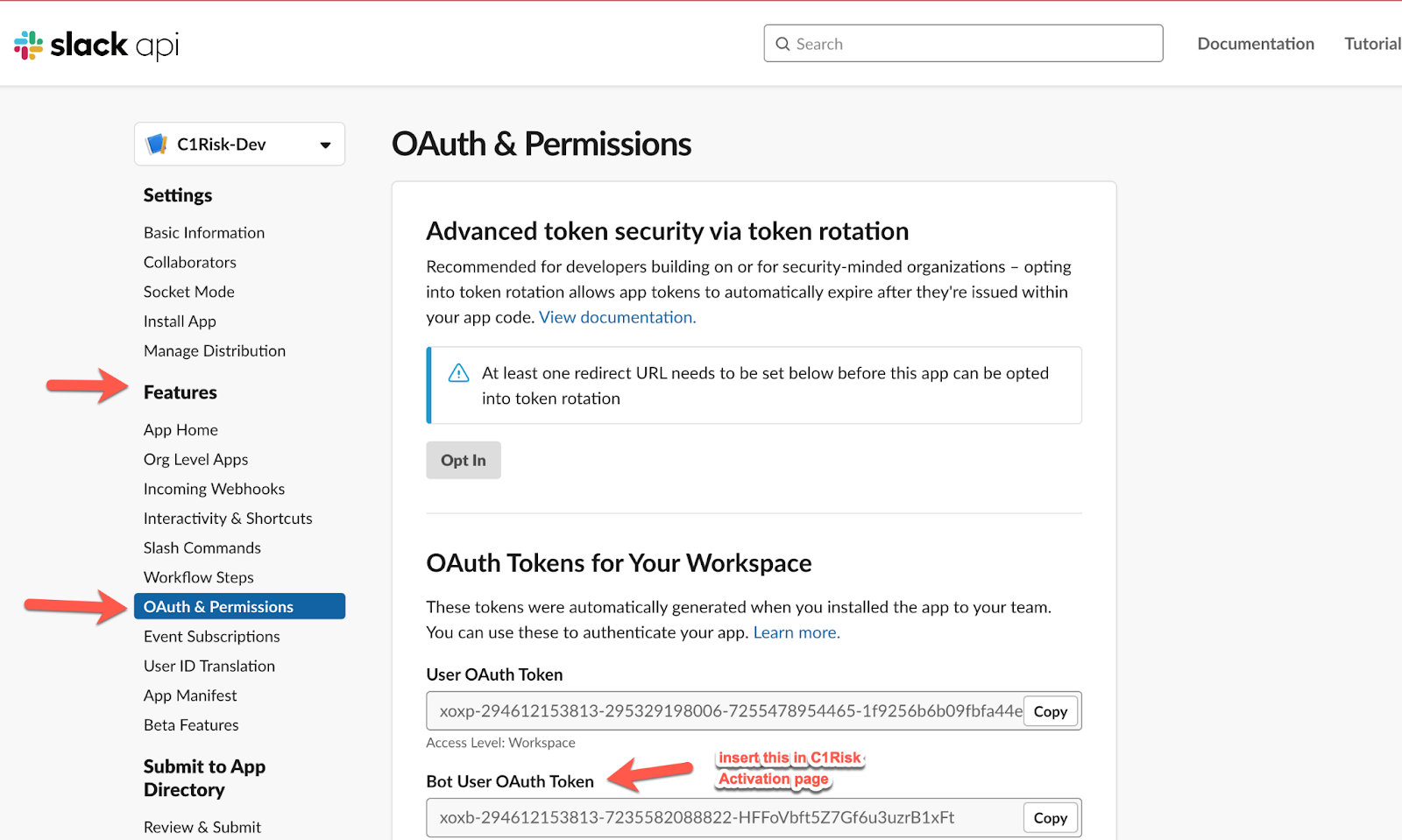Open Beta Features
Image resolution: width=1402 pixels, height=840 pixels.
point(191,724)
